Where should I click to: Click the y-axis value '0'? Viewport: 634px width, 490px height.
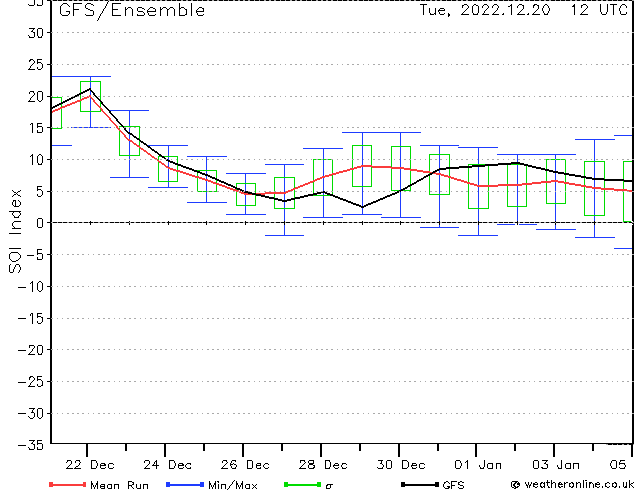[40, 223]
